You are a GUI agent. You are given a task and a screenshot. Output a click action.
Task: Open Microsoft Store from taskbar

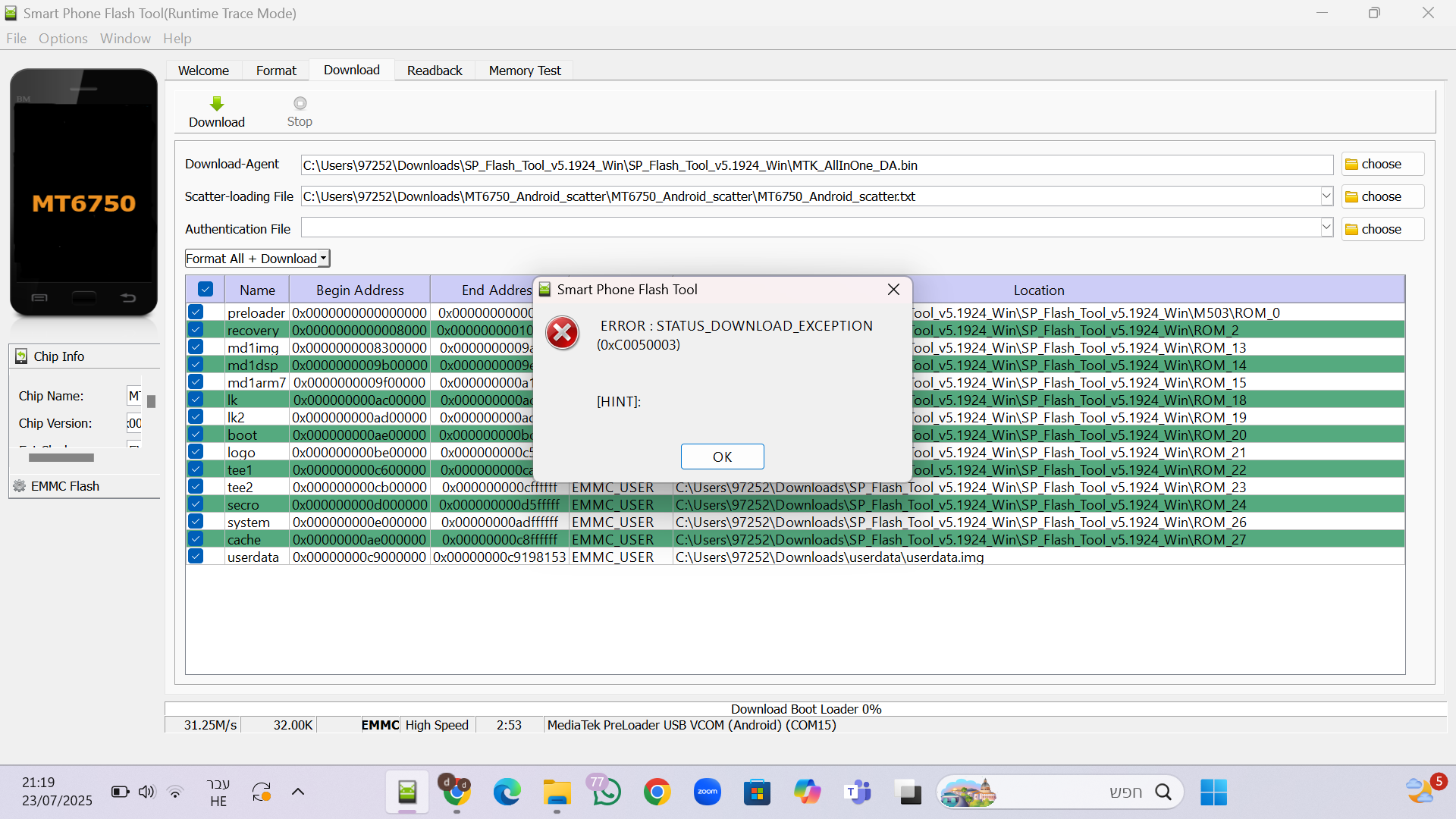757,792
